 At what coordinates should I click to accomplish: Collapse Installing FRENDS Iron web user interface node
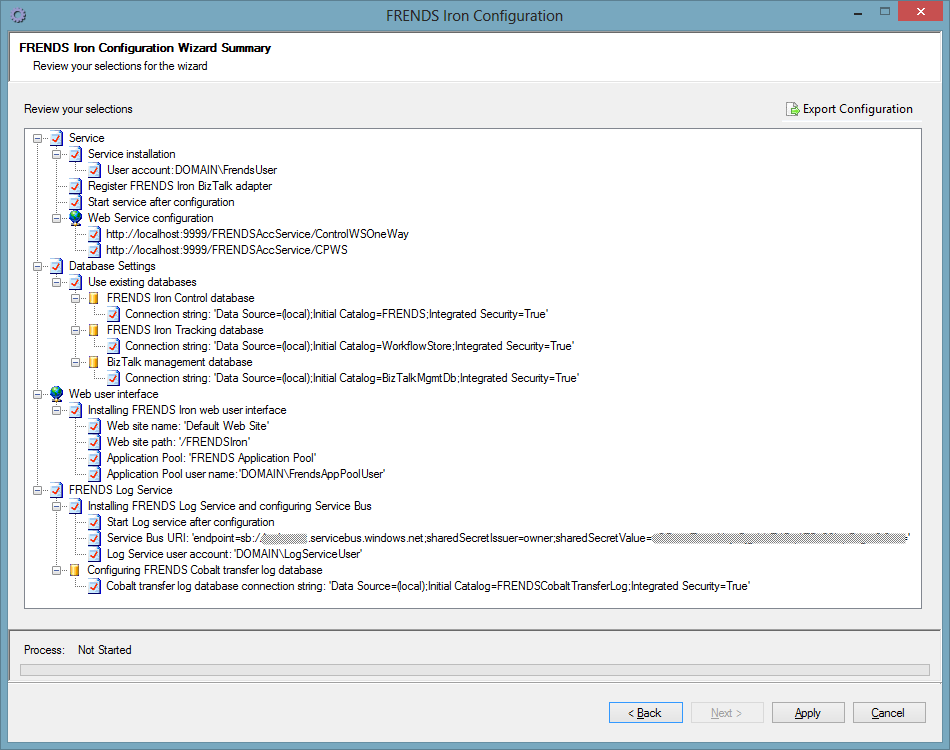click(x=56, y=410)
